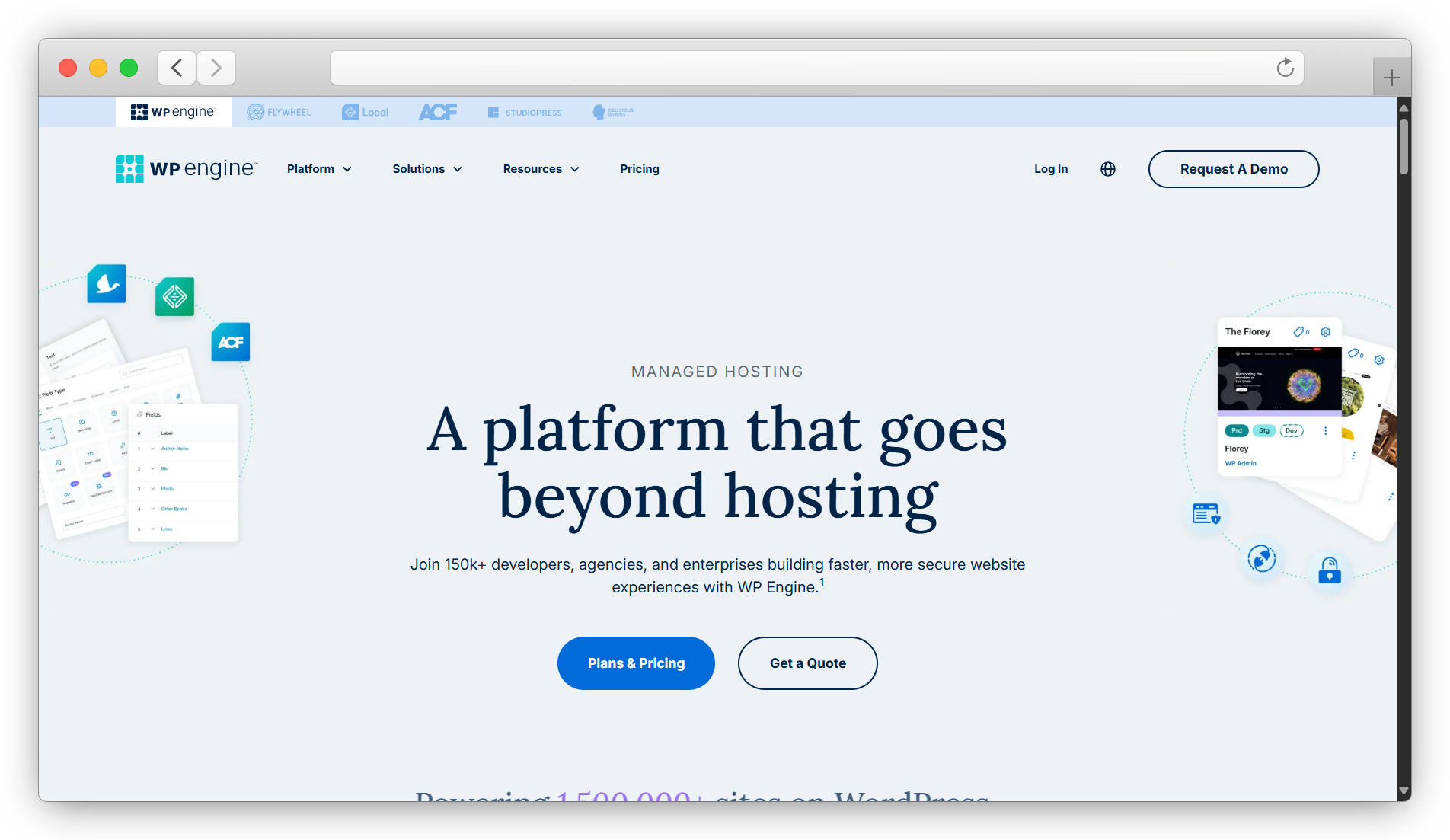
Task: Open a new browser tab
Action: pyautogui.click(x=1392, y=76)
